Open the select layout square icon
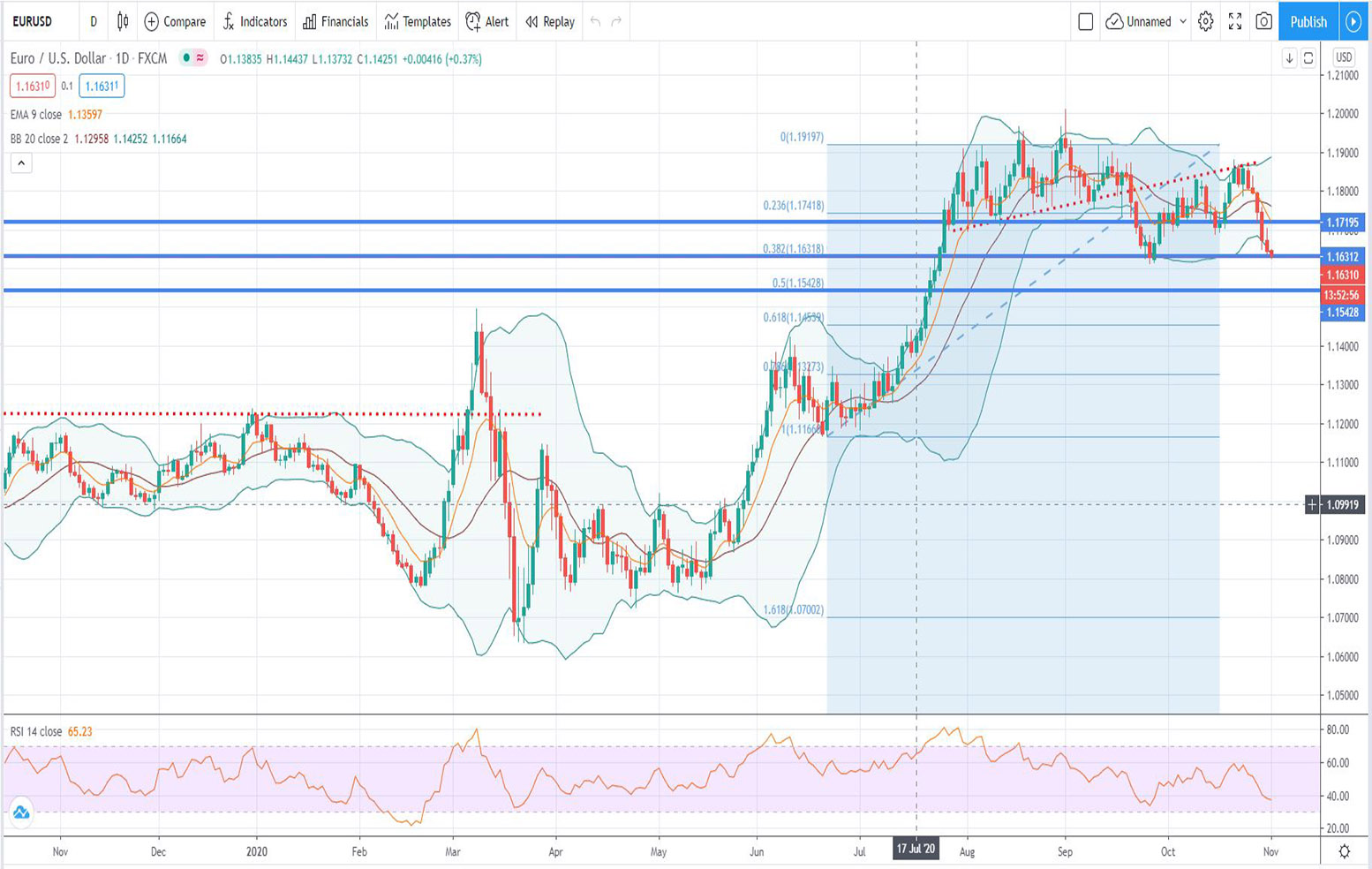This screenshot has height=869, width=1372. pyautogui.click(x=1086, y=21)
